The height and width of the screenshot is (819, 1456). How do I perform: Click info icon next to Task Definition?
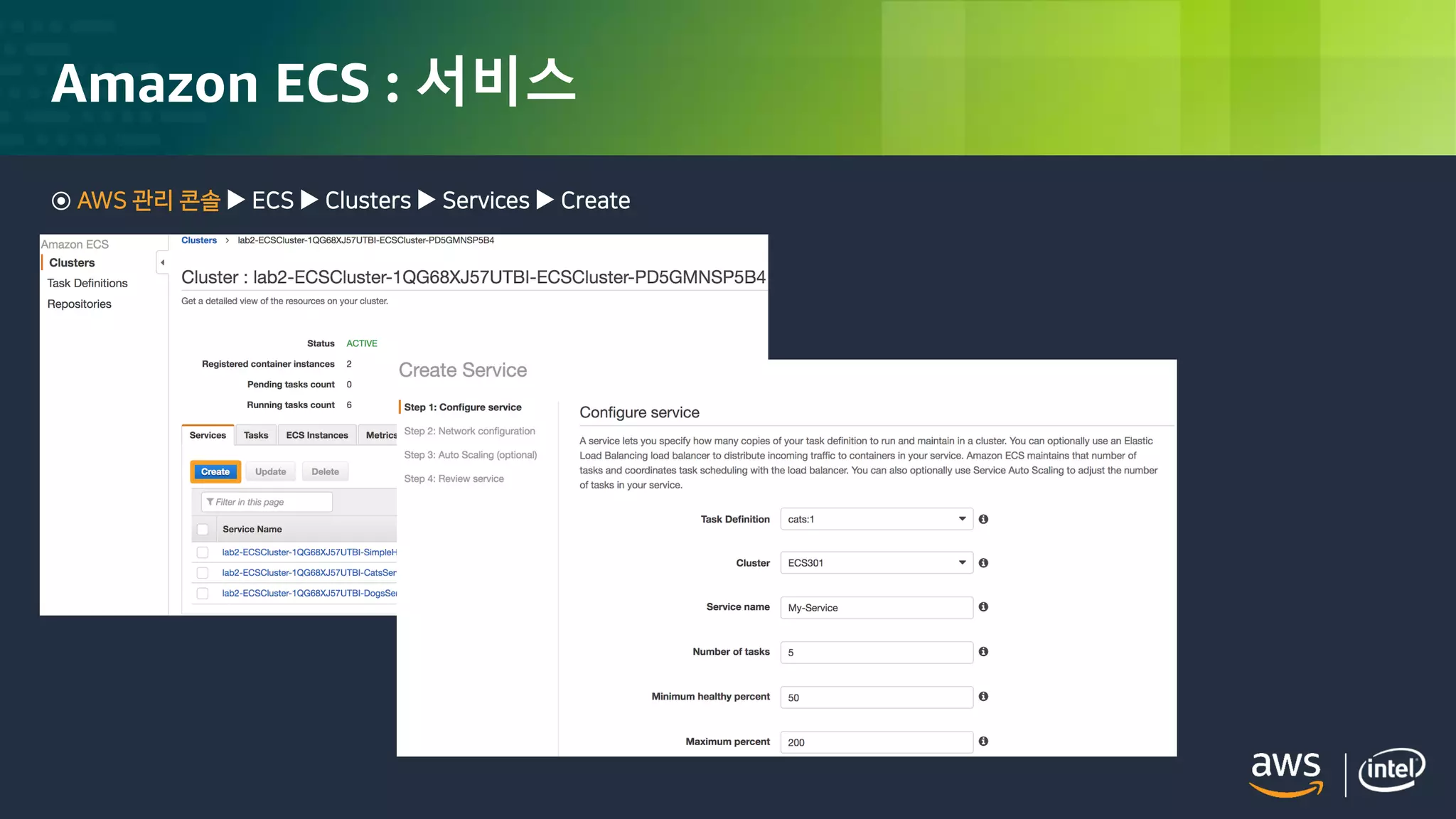point(983,519)
